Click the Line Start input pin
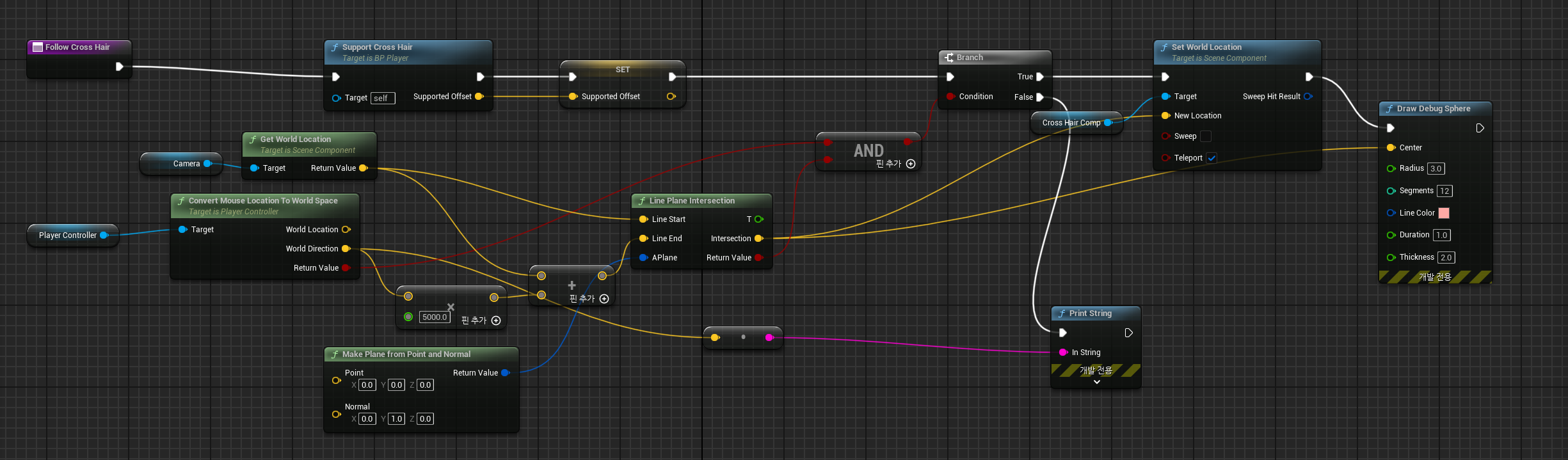This screenshot has width=1568, height=460. click(x=643, y=219)
